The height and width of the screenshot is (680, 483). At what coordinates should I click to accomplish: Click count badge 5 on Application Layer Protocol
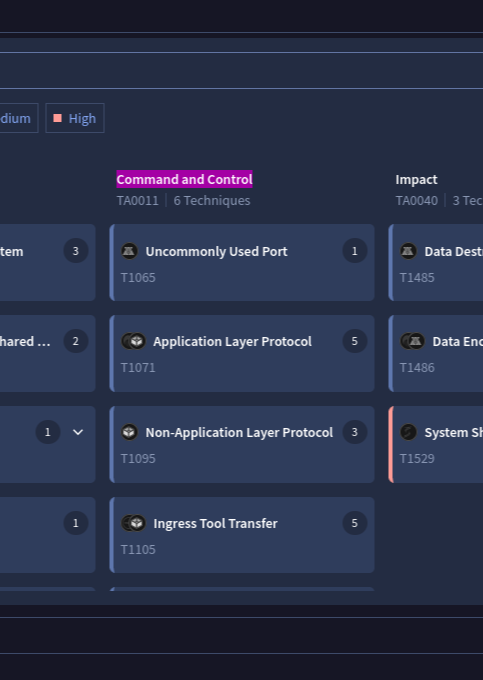point(355,341)
